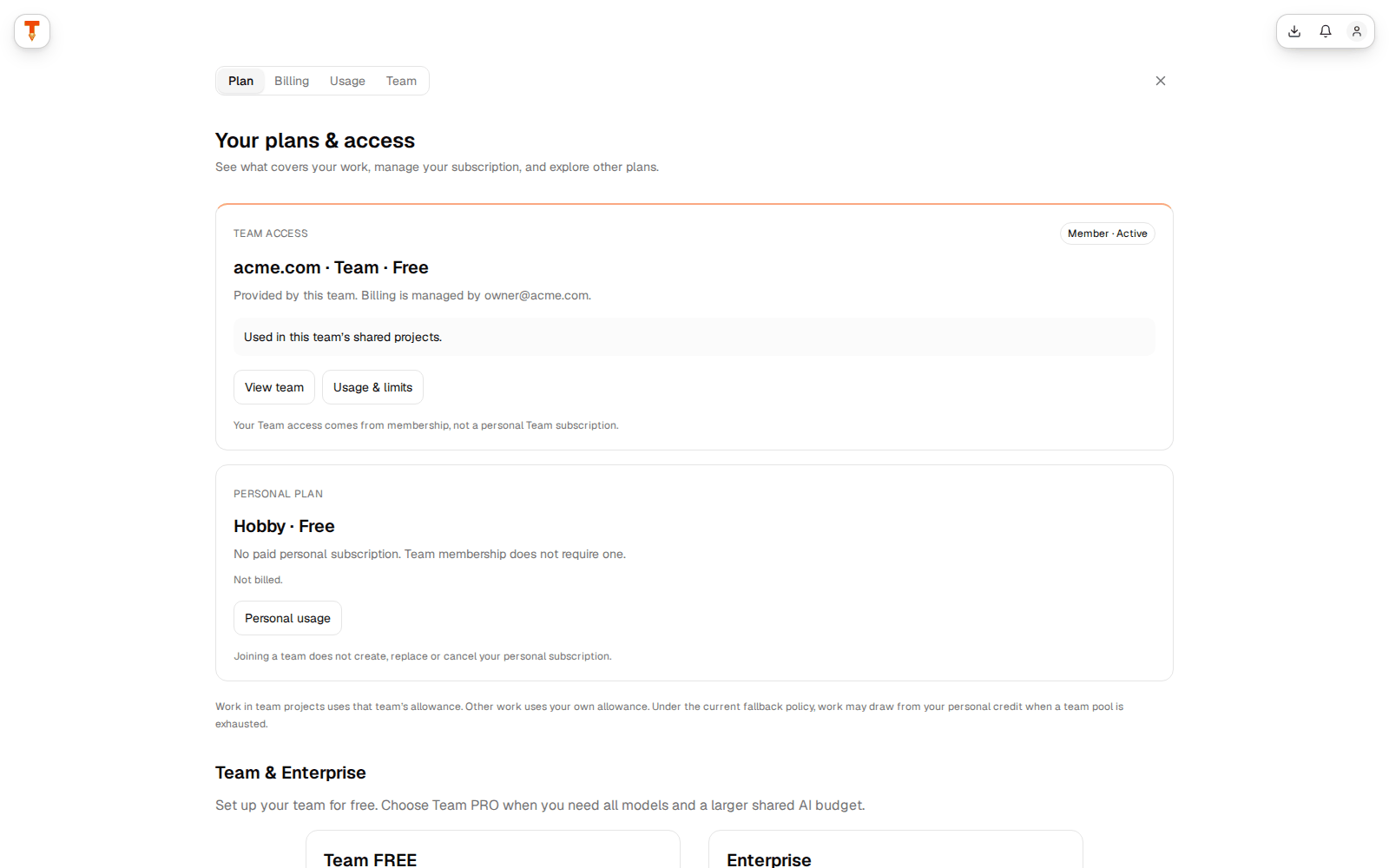
Task: Click the 'Enterprise' plan card title
Action: pos(769,859)
